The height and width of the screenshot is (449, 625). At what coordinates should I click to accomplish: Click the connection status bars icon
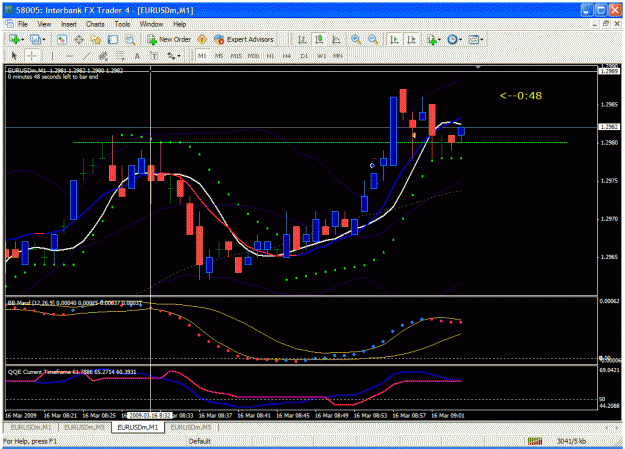tap(535, 441)
